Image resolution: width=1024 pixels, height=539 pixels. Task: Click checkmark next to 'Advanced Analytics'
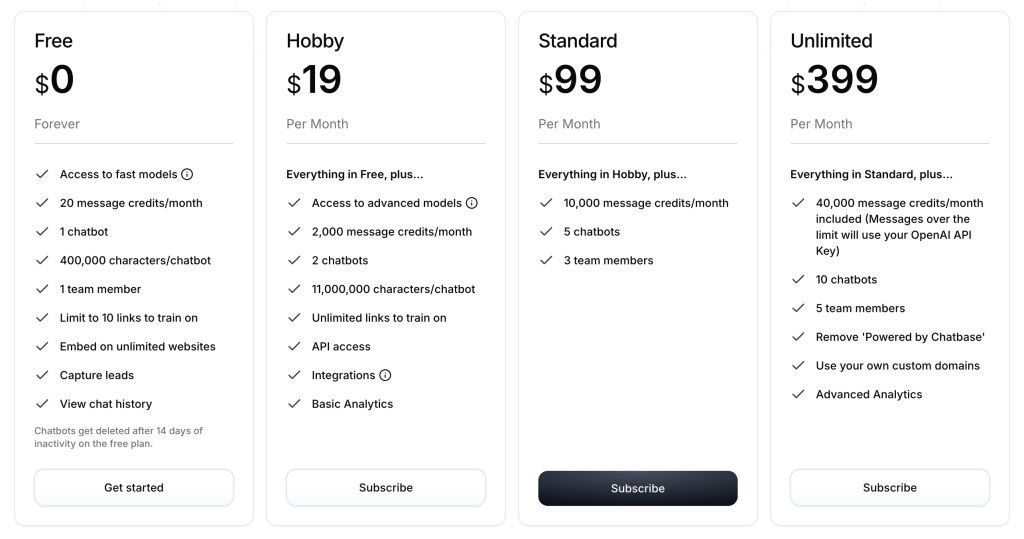[798, 394]
